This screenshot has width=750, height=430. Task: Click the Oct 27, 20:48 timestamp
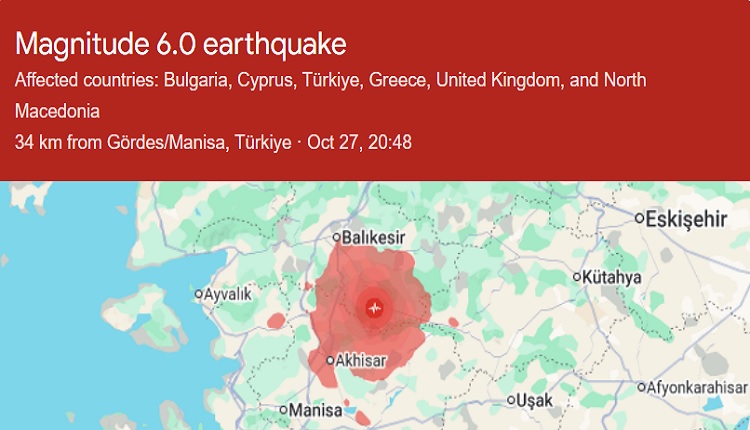(360, 142)
